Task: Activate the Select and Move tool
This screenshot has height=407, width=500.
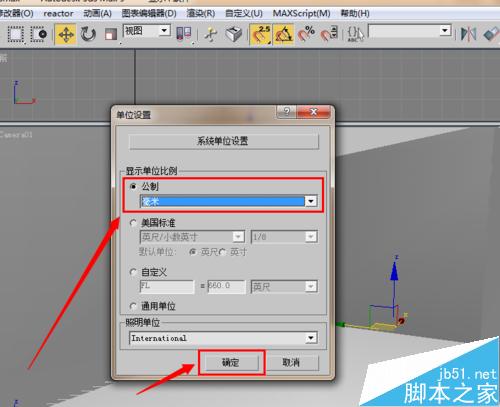Action: 66,34
